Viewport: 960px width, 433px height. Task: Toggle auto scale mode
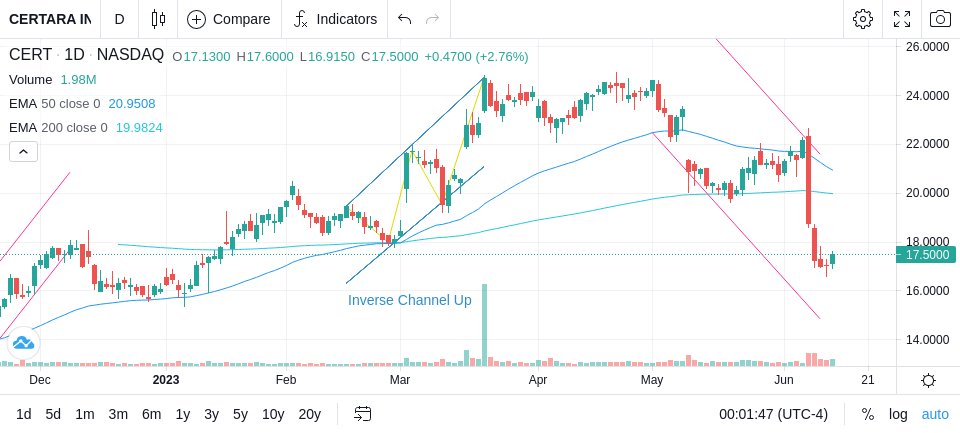(x=935, y=414)
